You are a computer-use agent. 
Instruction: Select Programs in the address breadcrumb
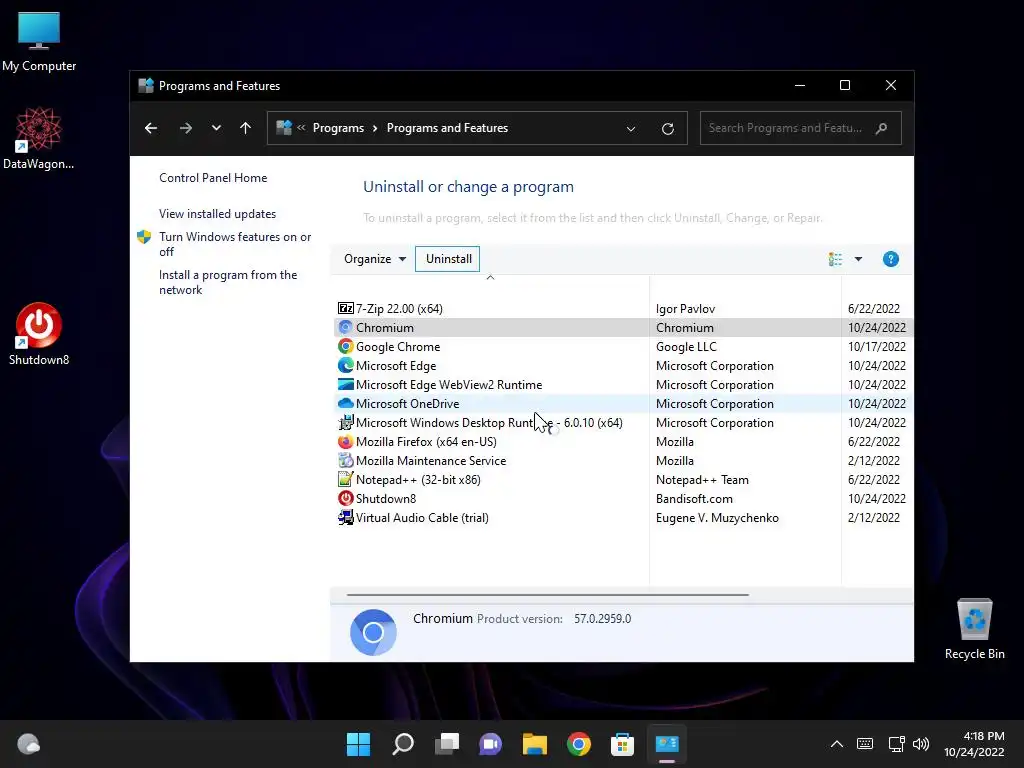338,128
